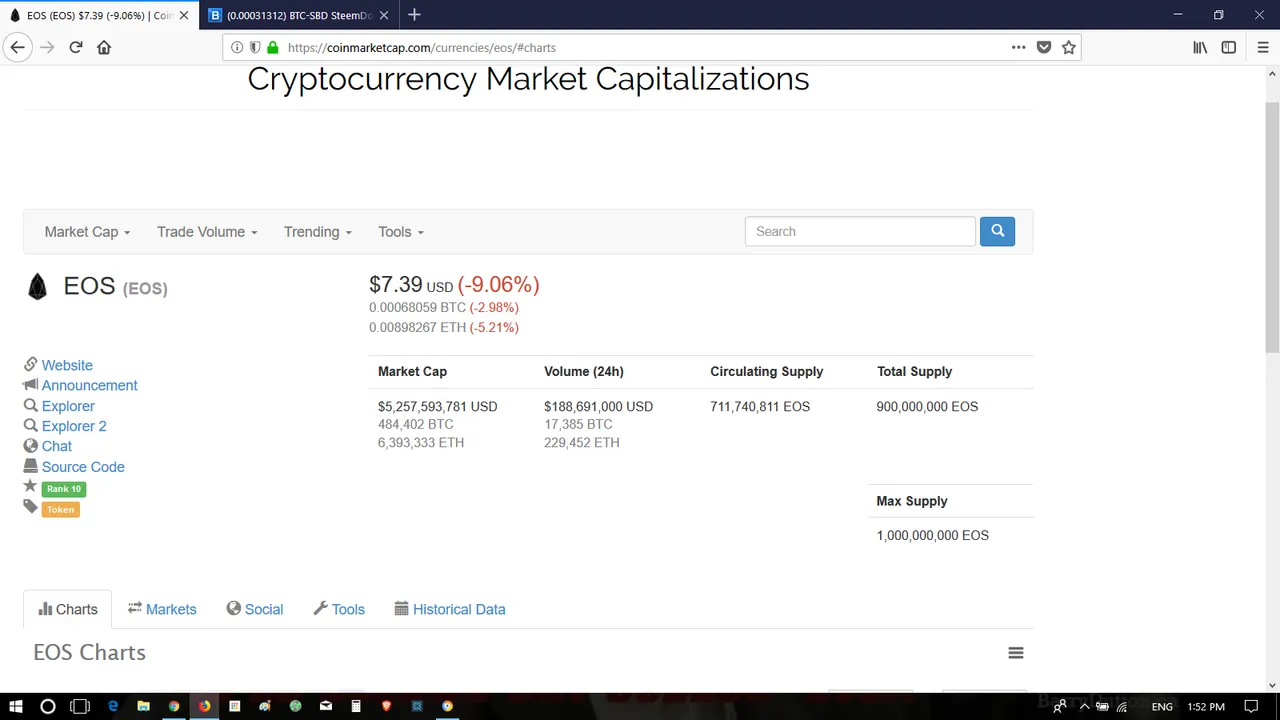Viewport: 1280px width, 720px height.
Task: Go to the browser home page
Action: point(104,47)
